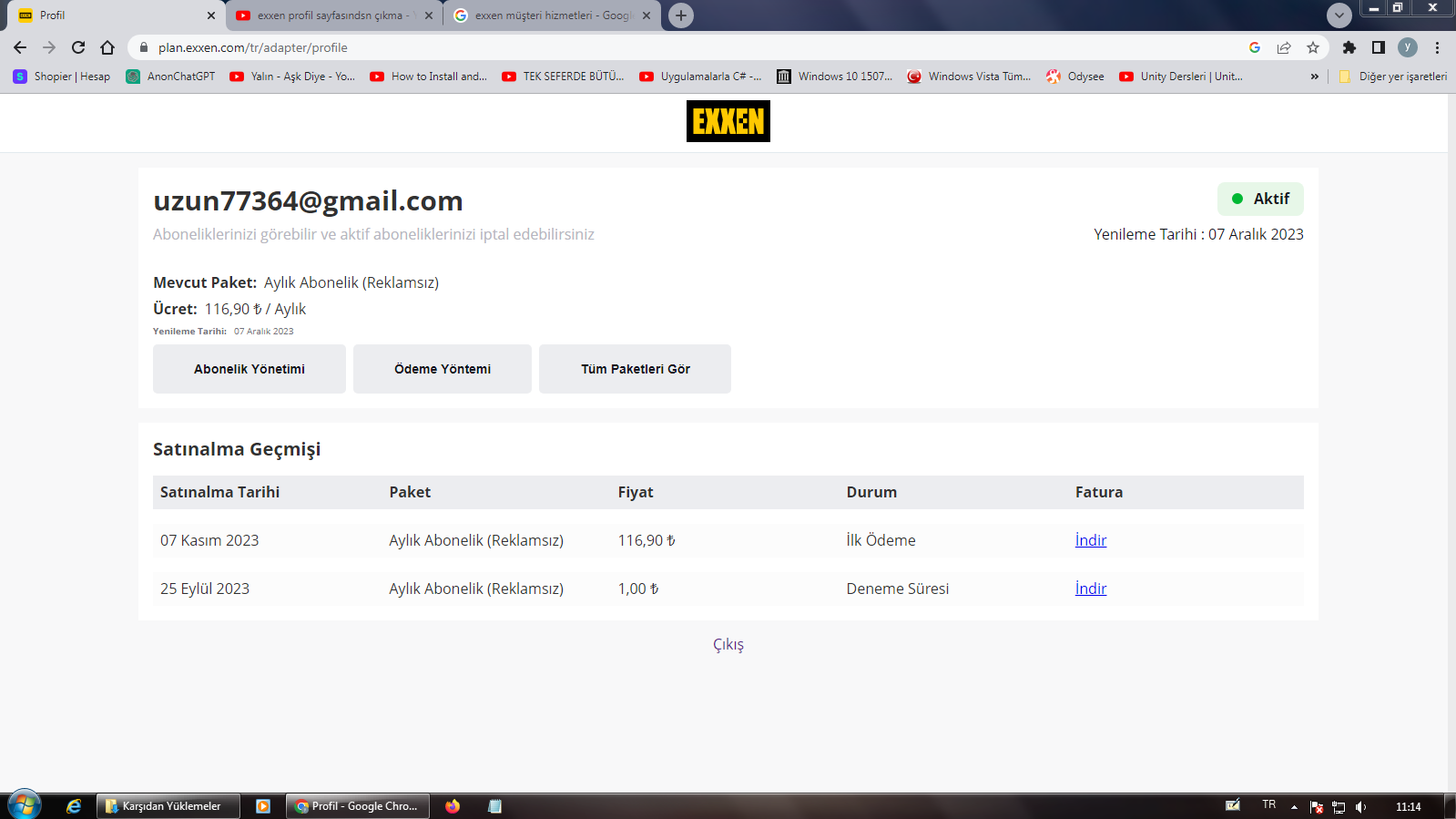This screenshot has width=1456, height=819.
Task: Show the hidden bookmarks overflow chevron
Action: click(x=1315, y=77)
